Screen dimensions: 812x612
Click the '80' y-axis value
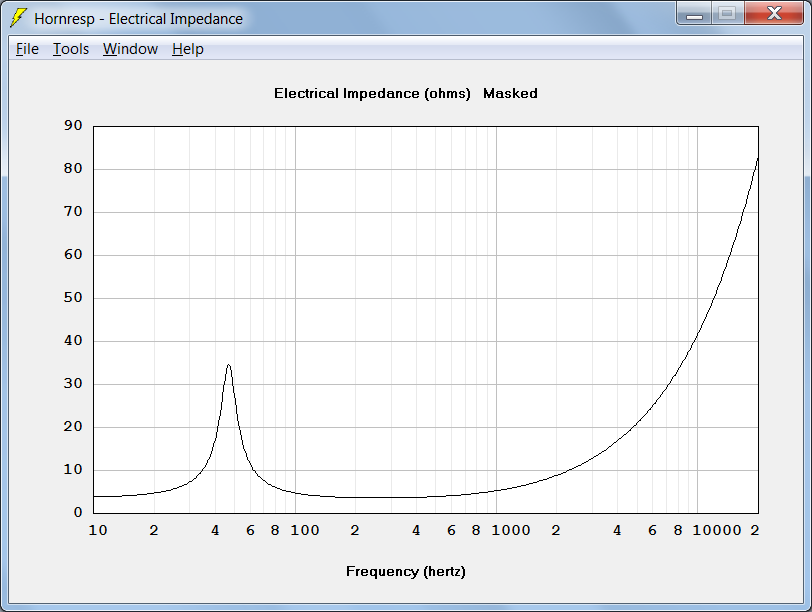pyautogui.click(x=73, y=168)
